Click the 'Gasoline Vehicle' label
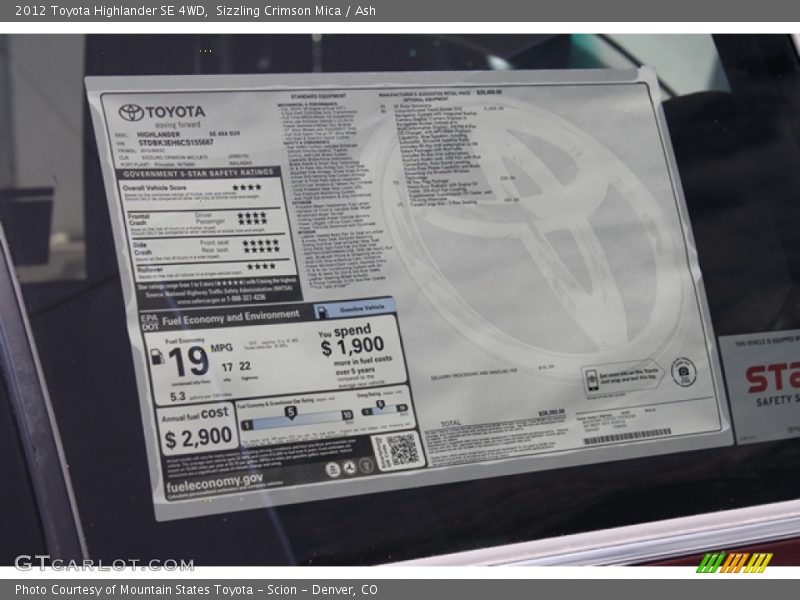 tap(362, 308)
